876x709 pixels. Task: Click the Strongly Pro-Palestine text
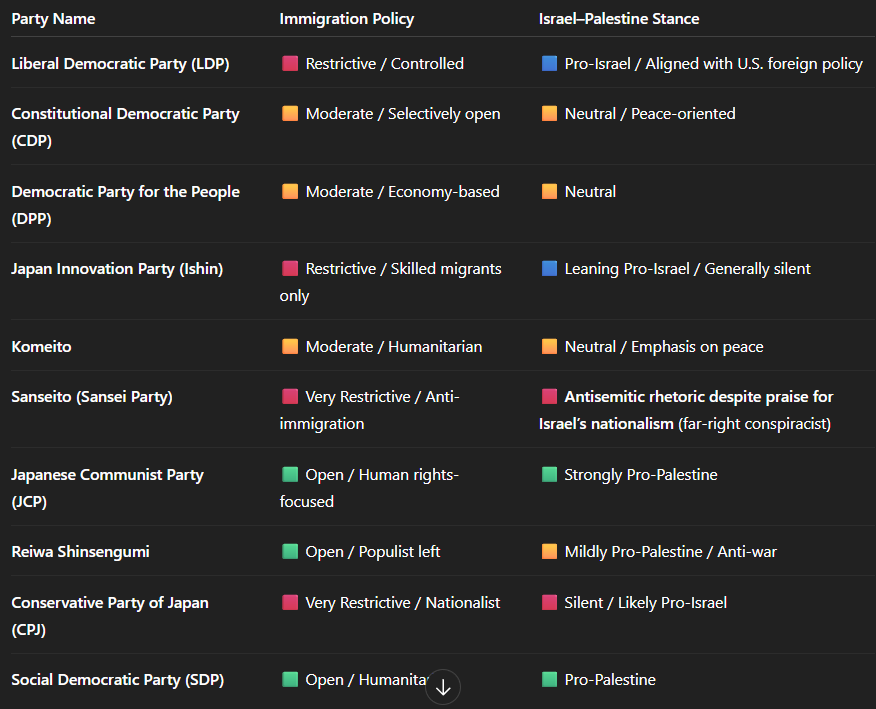[641, 475]
